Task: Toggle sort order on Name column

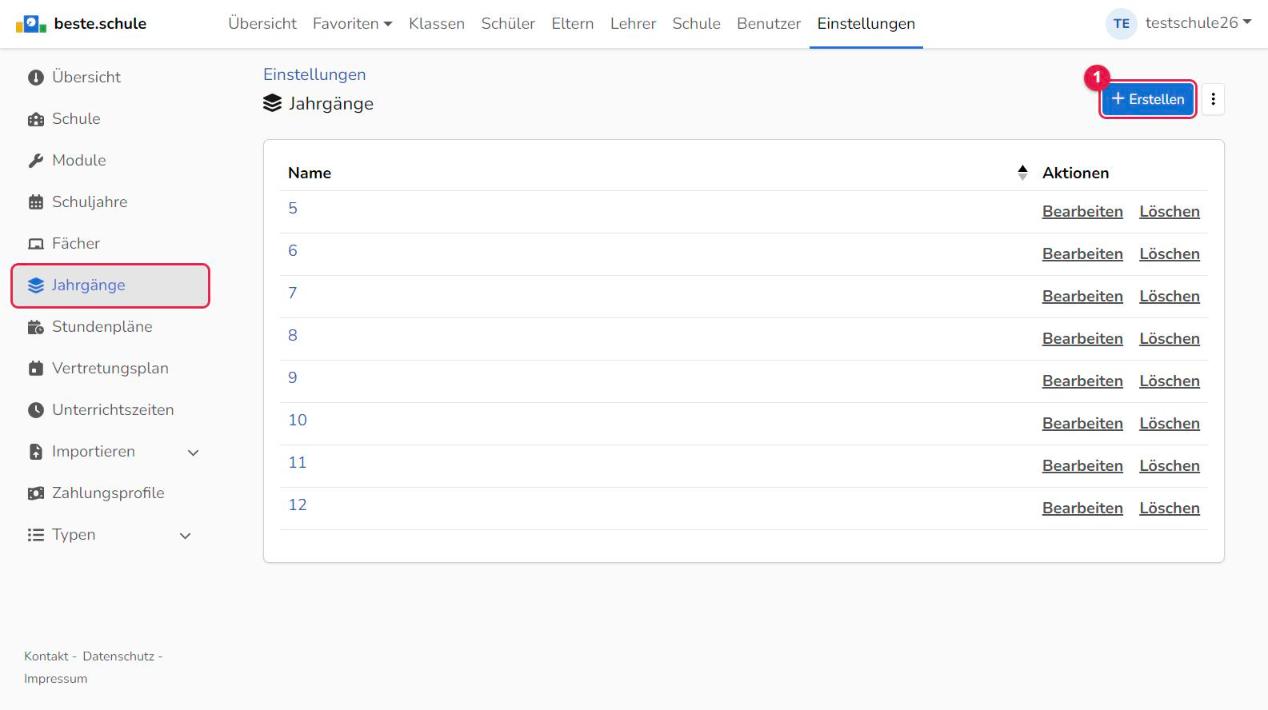Action: tap(1022, 173)
